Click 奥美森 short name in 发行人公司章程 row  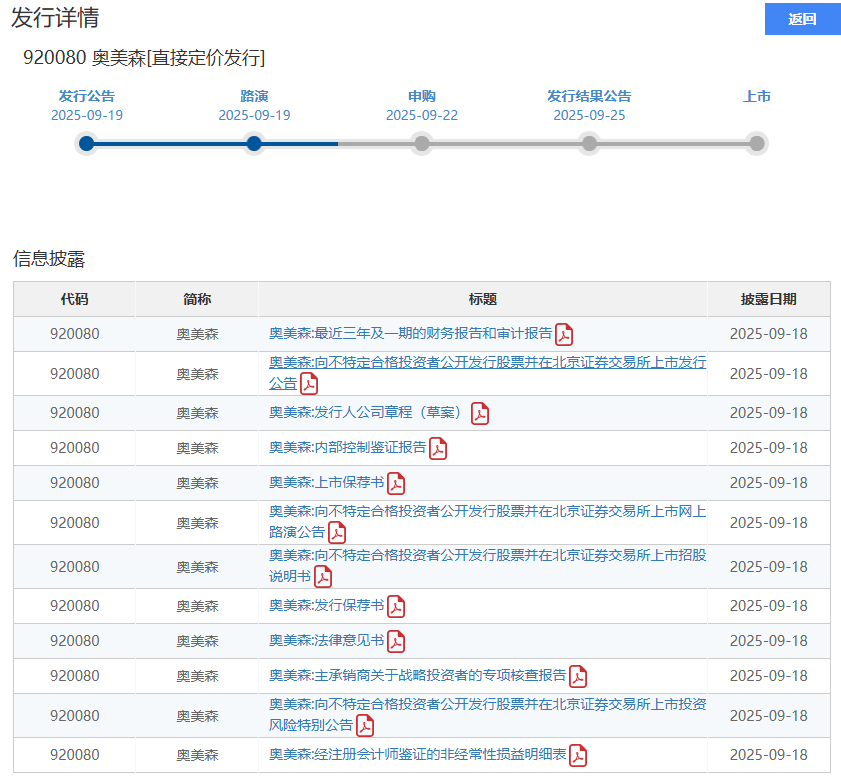coord(197,413)
